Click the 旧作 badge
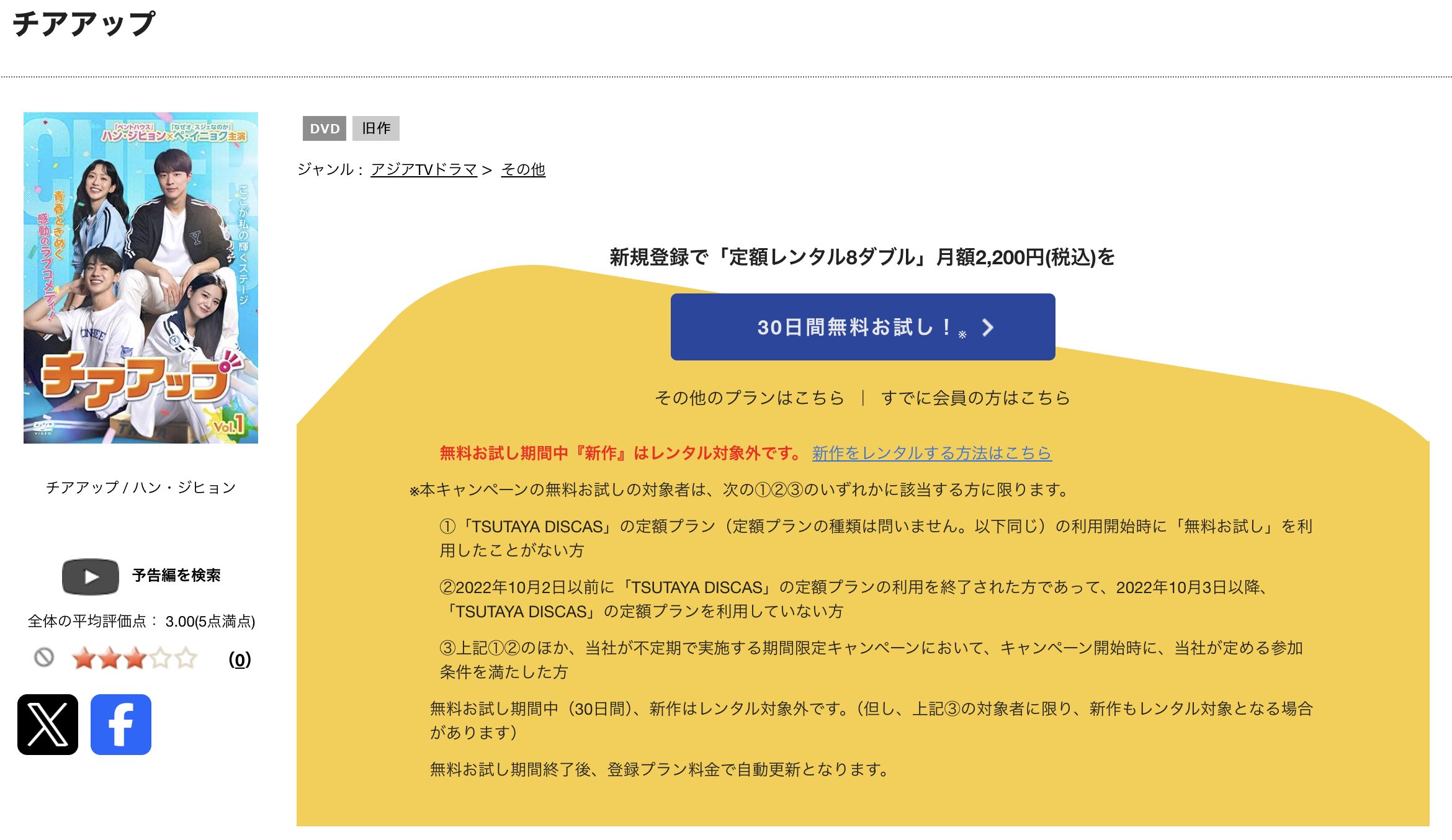This screenshot has width=1452, height=840. [376, 128]
